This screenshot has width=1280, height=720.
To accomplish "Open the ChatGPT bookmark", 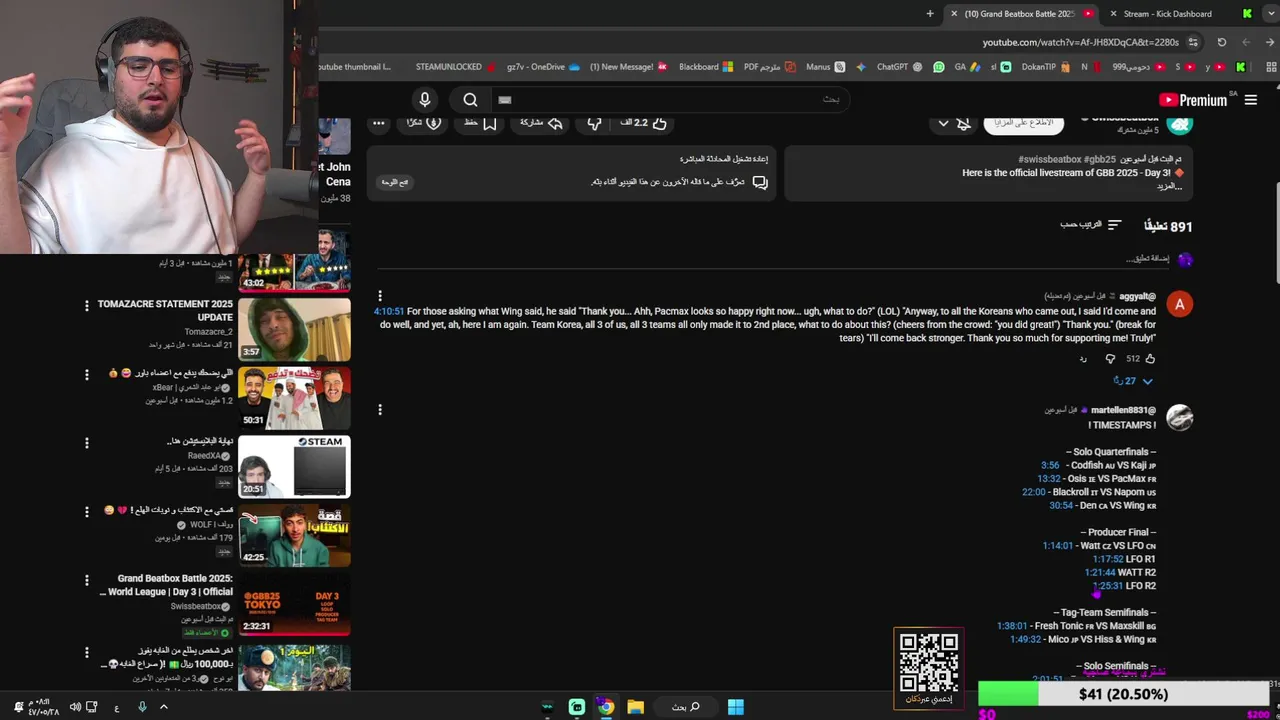I will 900,67.
